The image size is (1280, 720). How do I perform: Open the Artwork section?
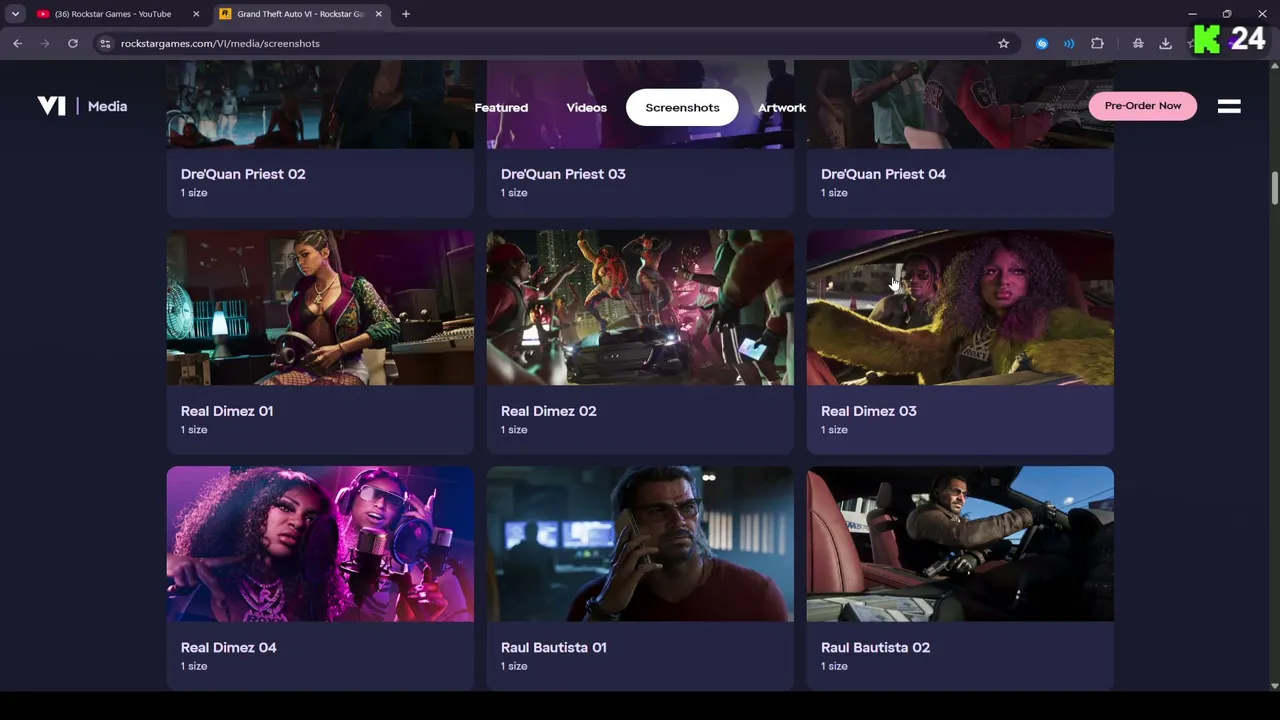tap(782, 107)
